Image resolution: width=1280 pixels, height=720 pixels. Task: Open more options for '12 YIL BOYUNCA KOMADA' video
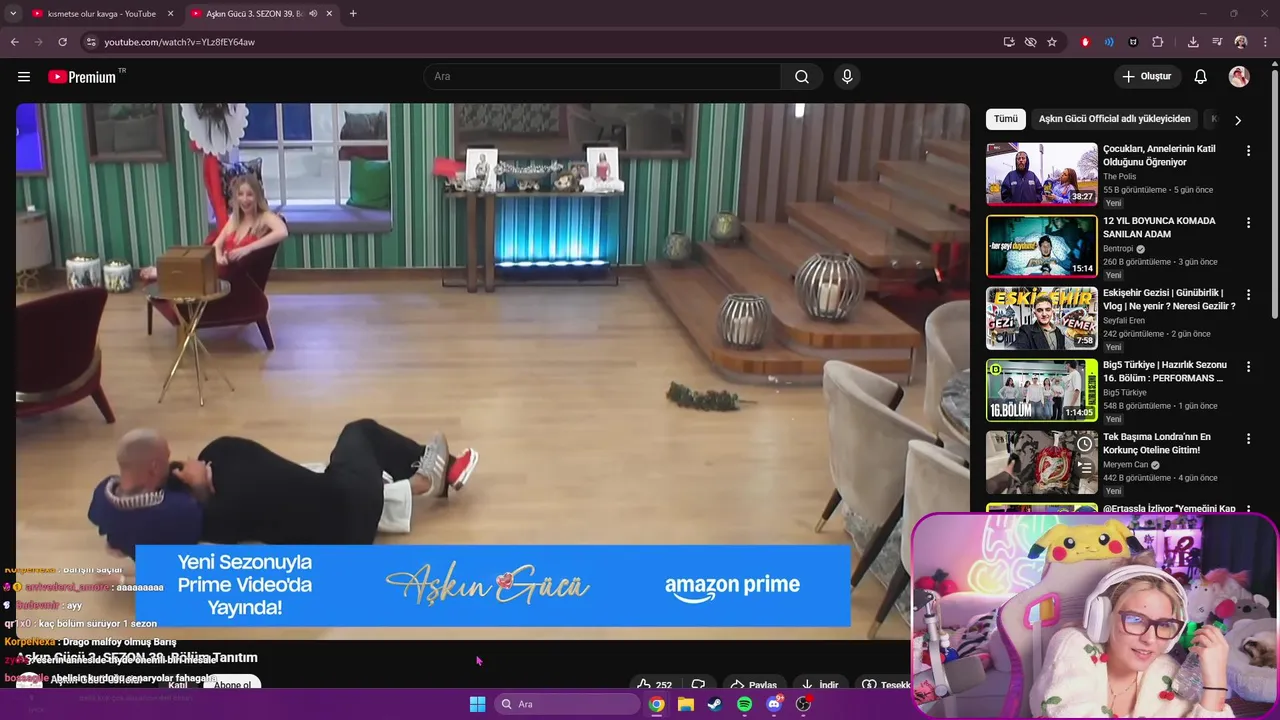point(1248,223)
